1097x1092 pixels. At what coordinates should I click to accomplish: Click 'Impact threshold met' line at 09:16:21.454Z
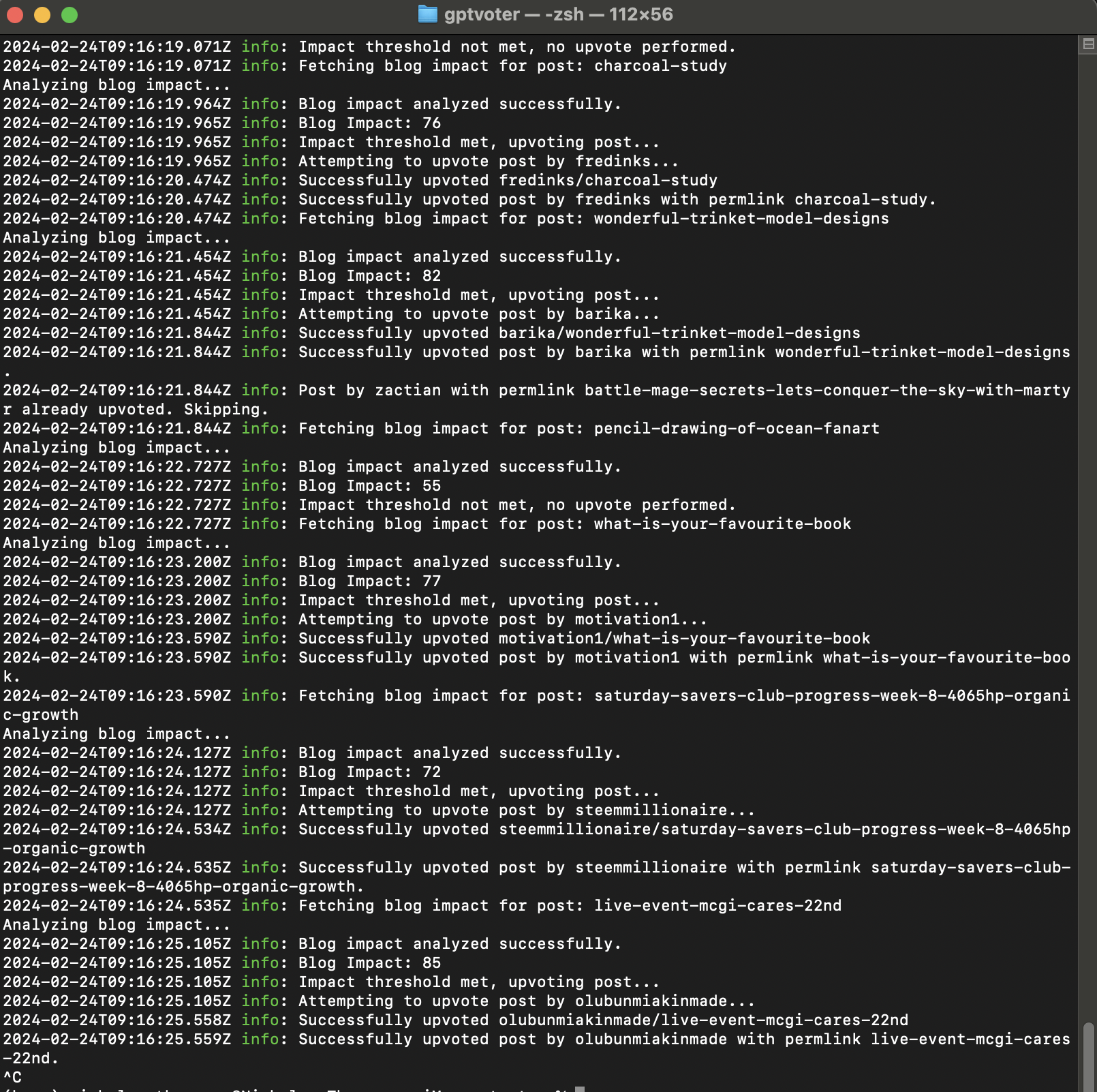click(x=479, y=295)
